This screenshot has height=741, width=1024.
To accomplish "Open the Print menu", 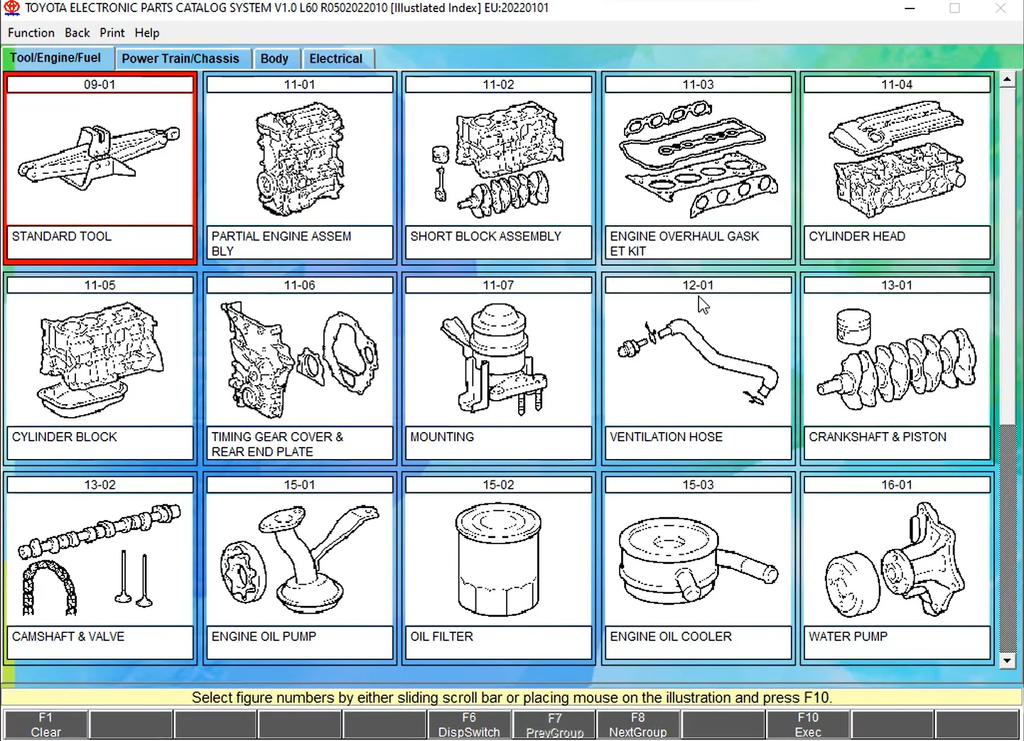I will [x=112, y=33].
